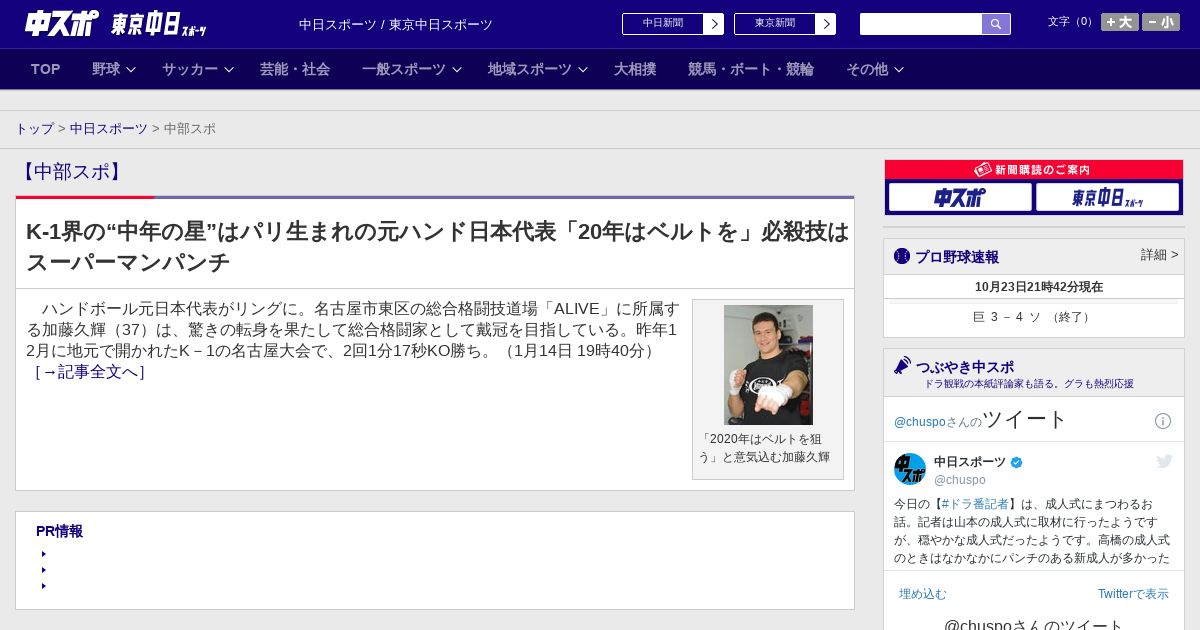Screen dimensions: 1200x630
Task: Click the search magnifier button
Action: pos(996,24)
